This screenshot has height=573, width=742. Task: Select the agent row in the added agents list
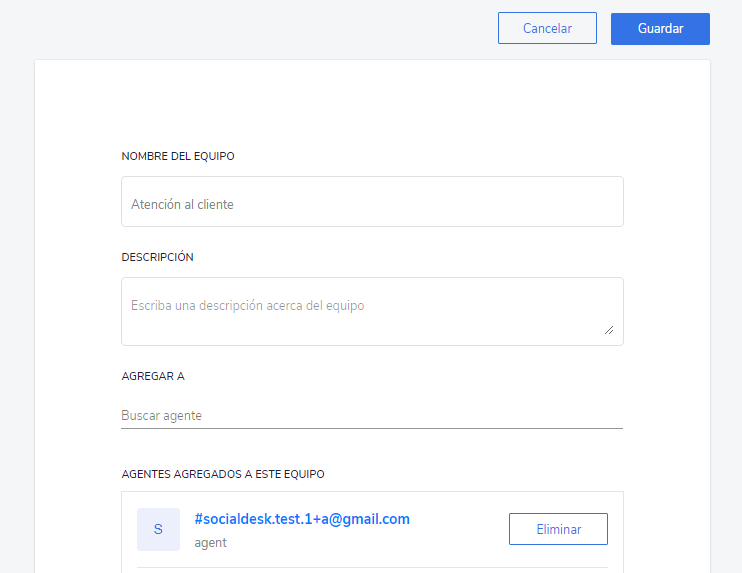pos(372,529)
